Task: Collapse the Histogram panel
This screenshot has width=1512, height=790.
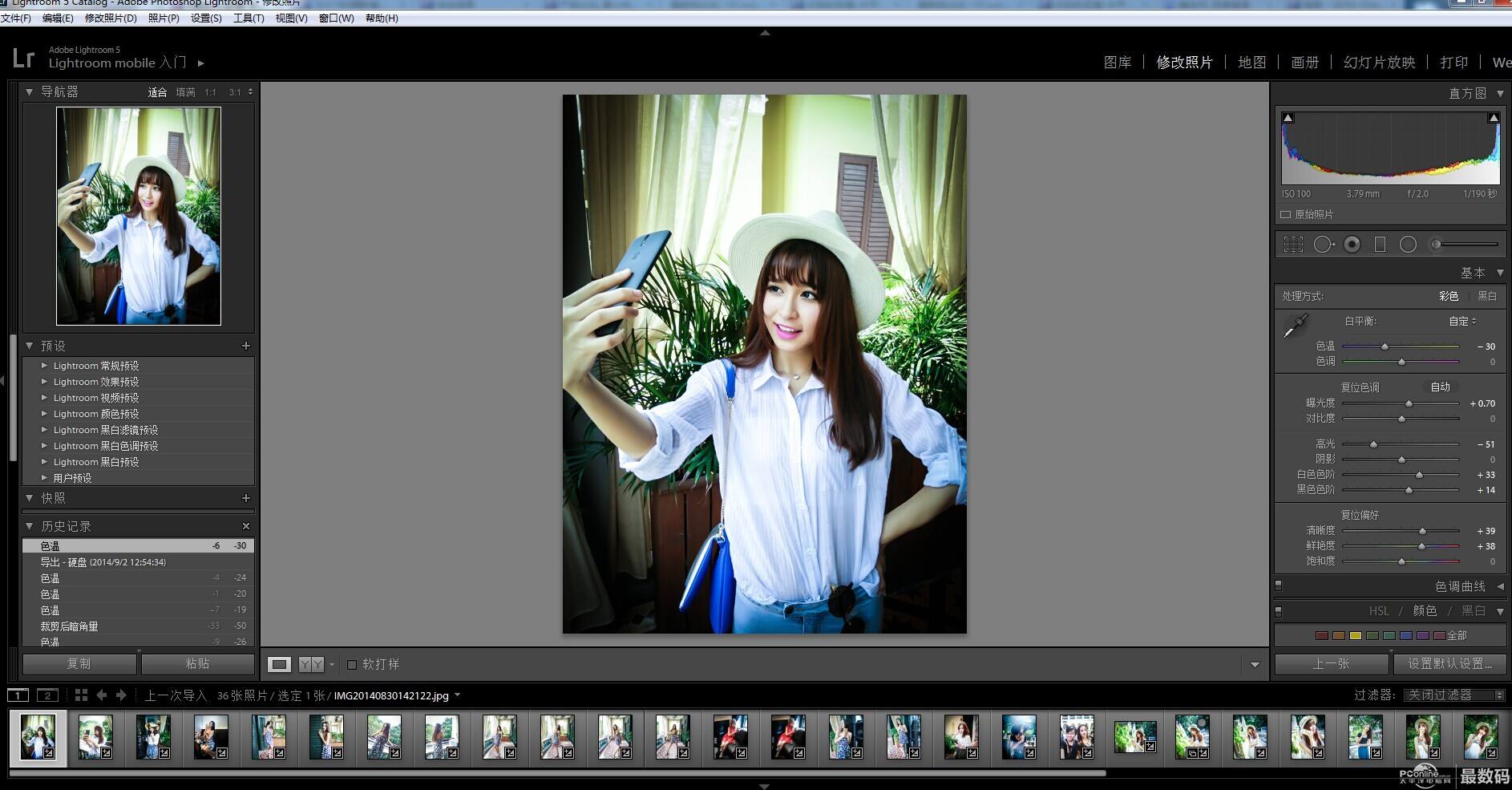Action: coord(1500,94)
